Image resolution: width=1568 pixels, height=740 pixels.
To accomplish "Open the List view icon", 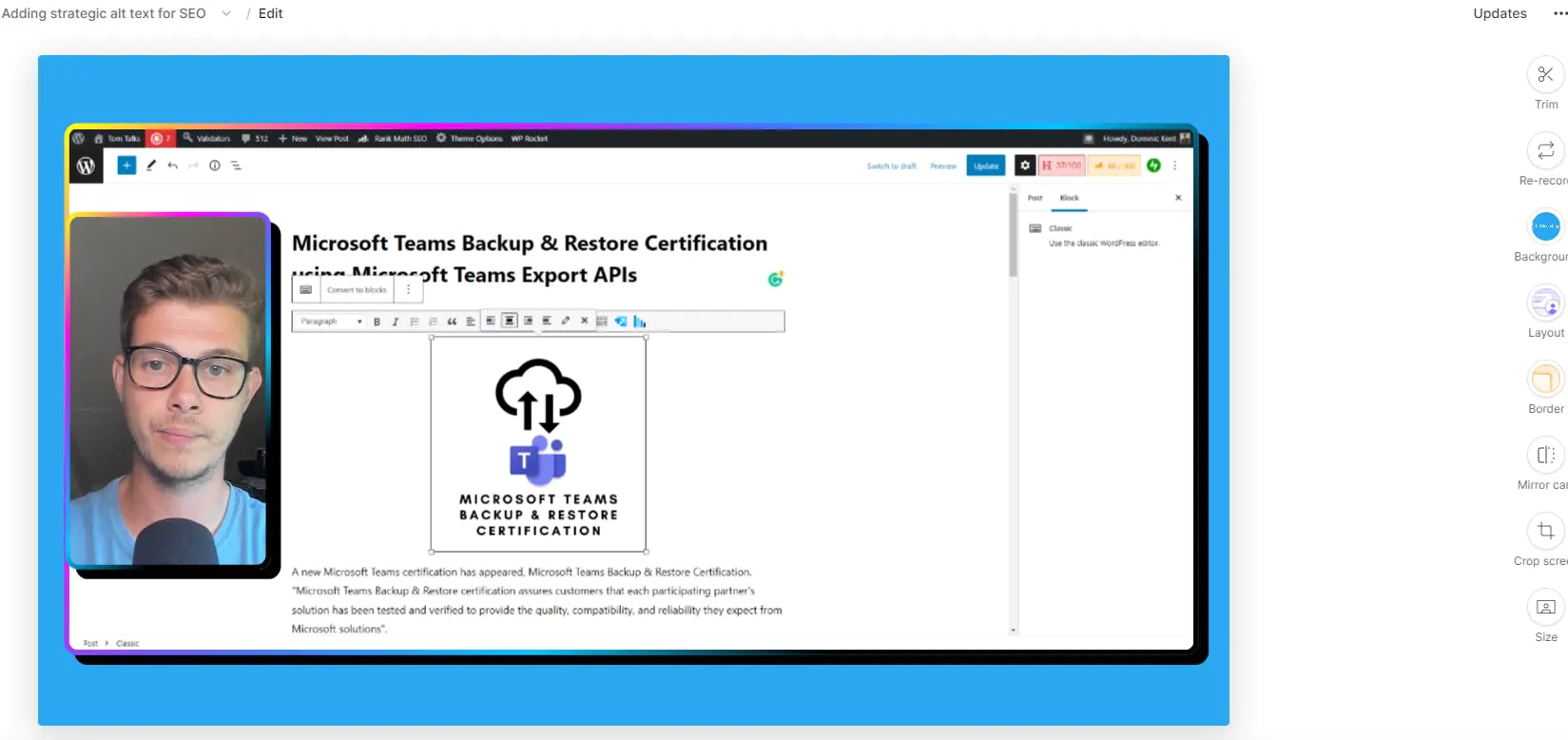I will (237, 166).
